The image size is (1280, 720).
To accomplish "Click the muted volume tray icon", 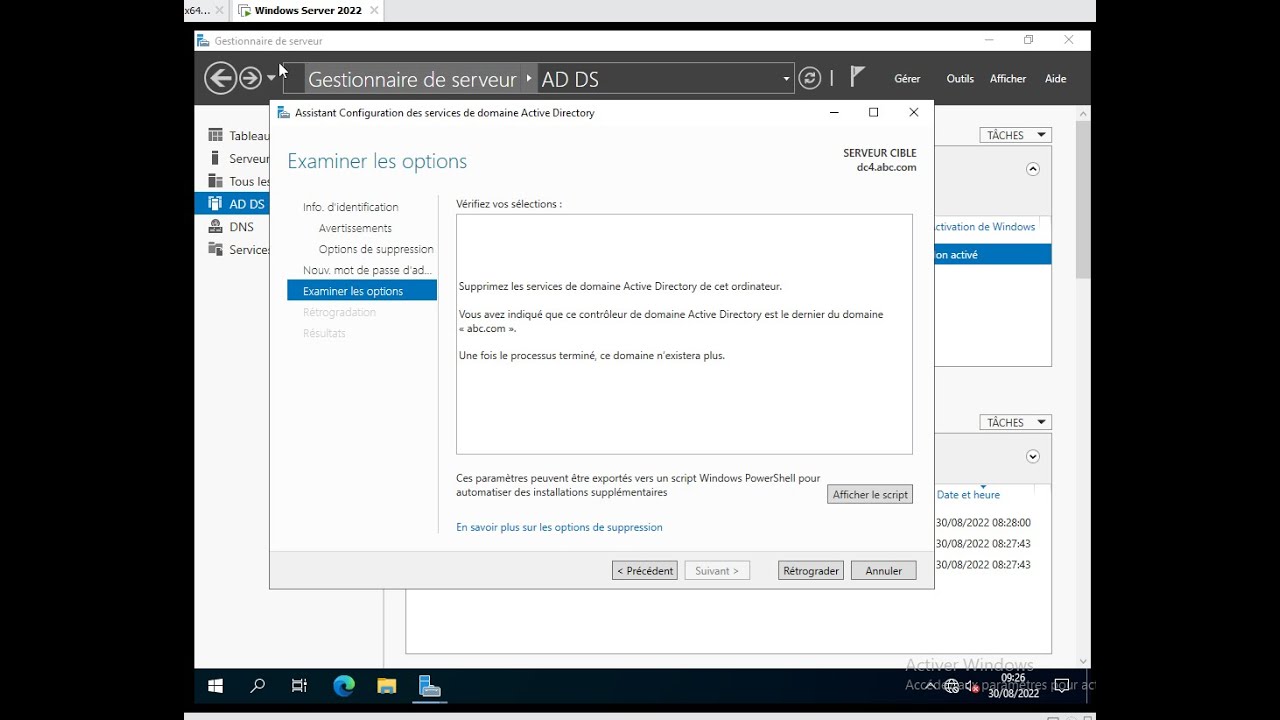I will pyautogui.click(x=970, y=686).
